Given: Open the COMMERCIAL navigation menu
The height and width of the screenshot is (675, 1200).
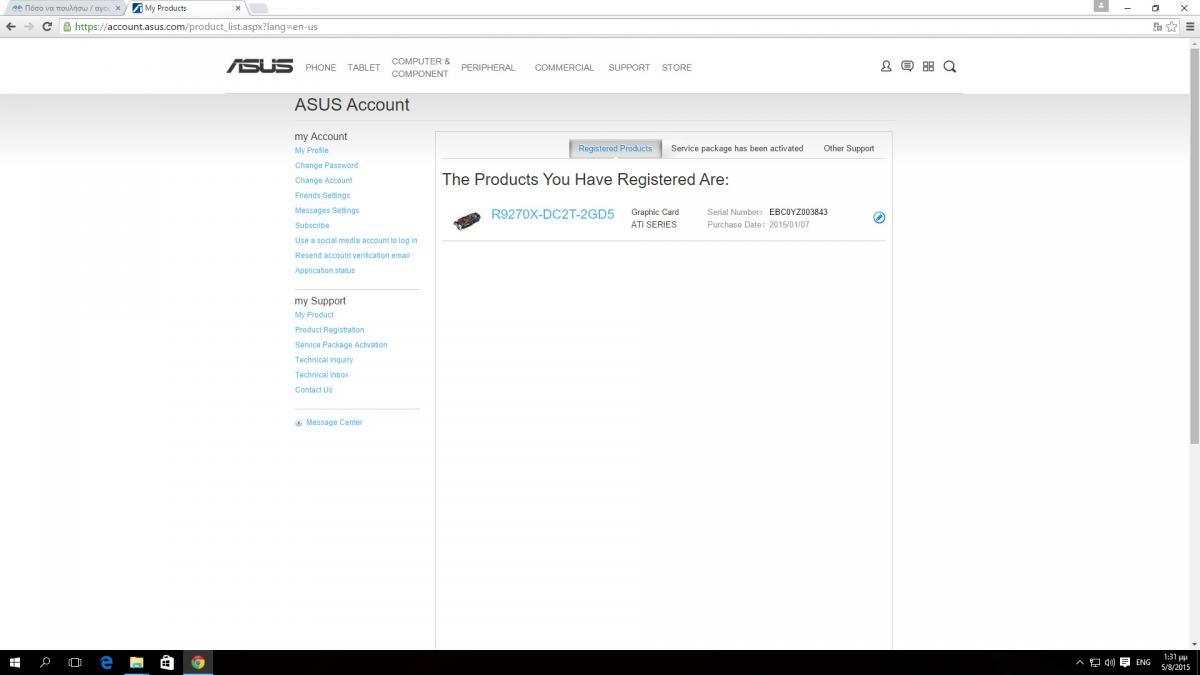Looking at the screenshot, I should coord(564,68).
